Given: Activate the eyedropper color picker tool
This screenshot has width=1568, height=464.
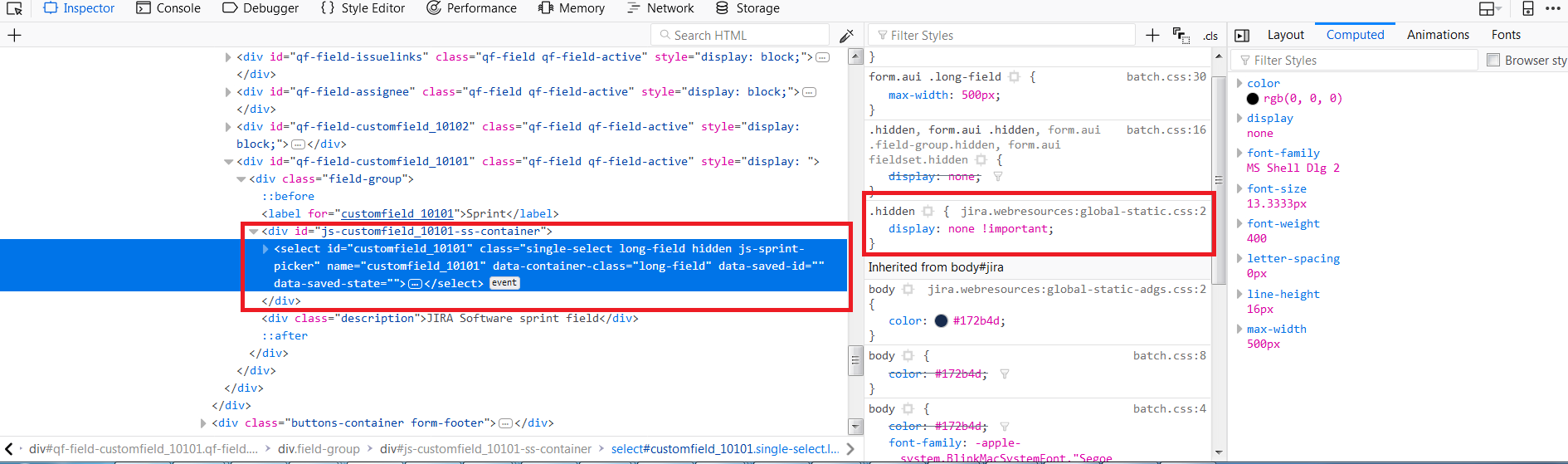Looking at the screenshot, I should (x=846, y=35).
